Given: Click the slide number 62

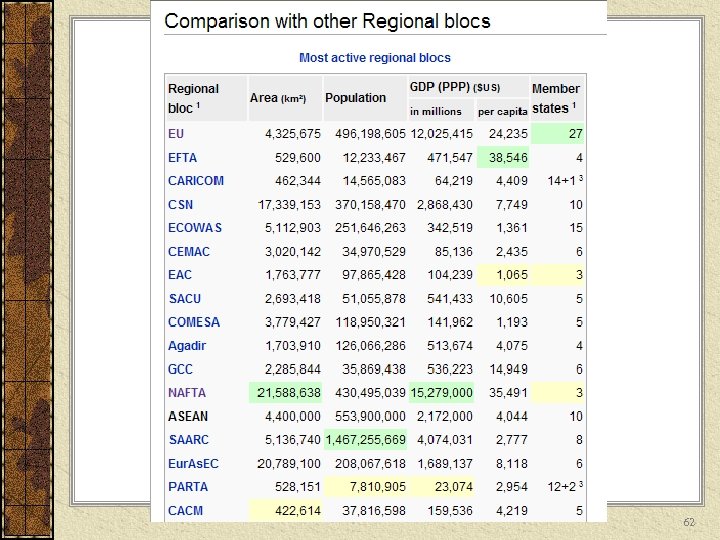Looking at the screenshot, I should pyautogui.click(x=689, y=523).
